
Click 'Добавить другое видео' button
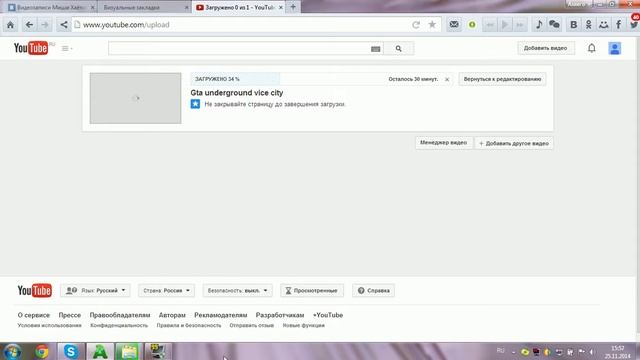[514, 143]
